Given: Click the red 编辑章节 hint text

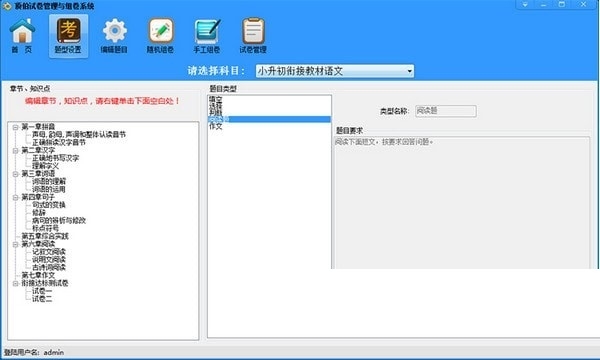Looking at the screenshot, I should coord(102,101).
